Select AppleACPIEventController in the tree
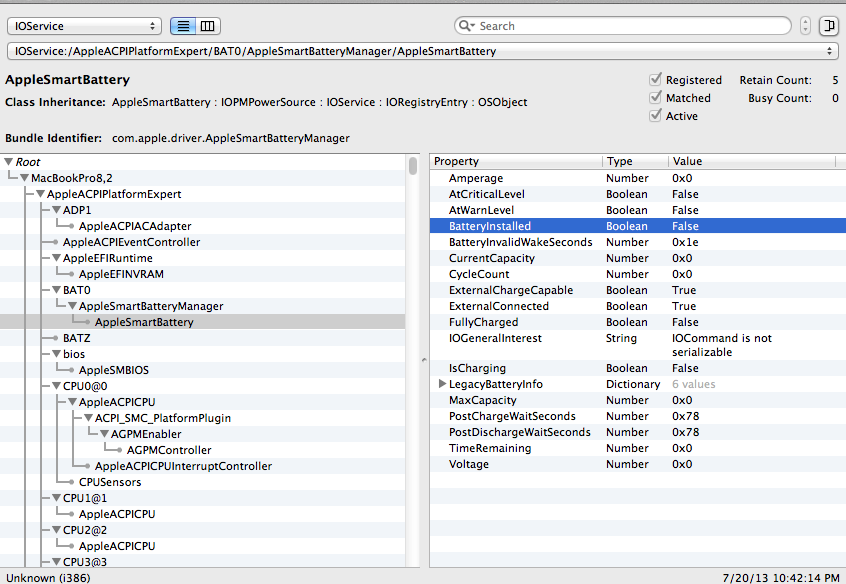Screen dimensions: 846x584 click(131, 242)
